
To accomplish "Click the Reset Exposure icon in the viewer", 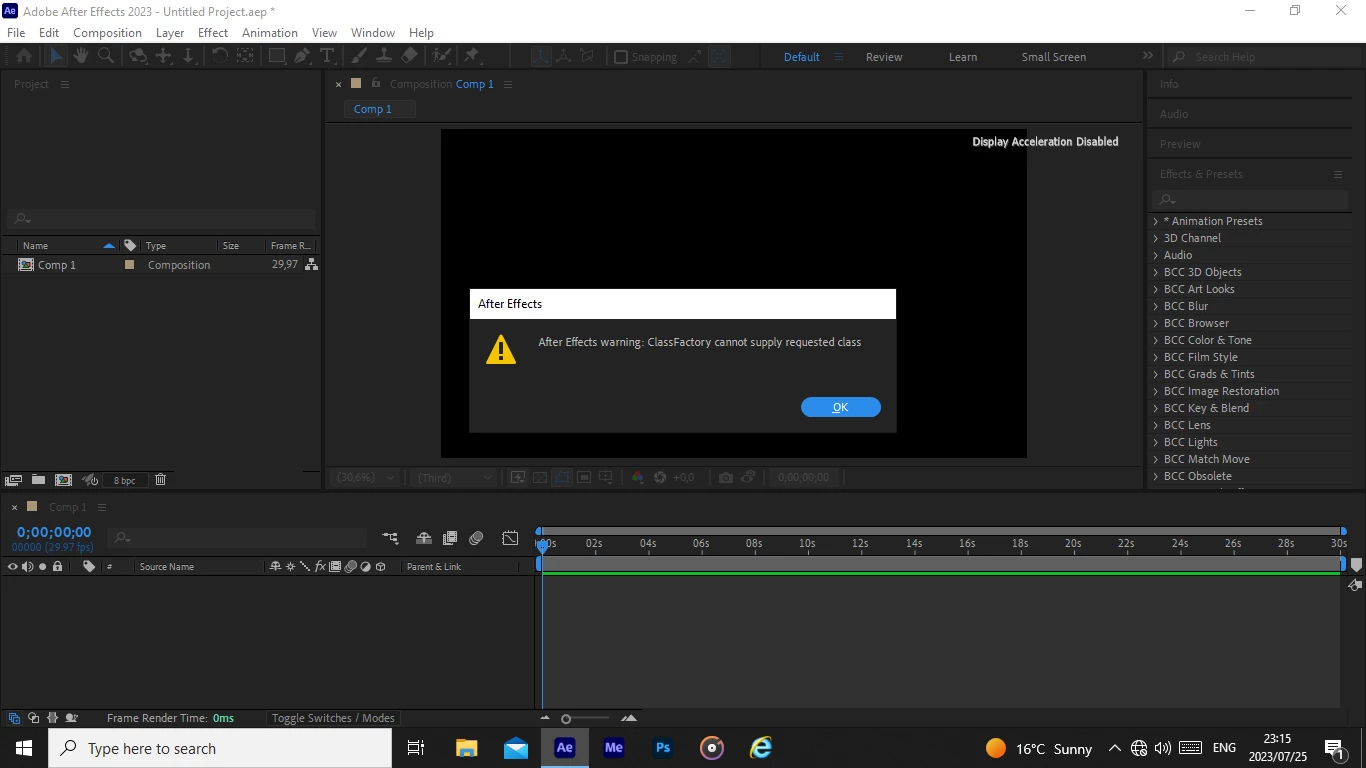I will click(660, 478).
